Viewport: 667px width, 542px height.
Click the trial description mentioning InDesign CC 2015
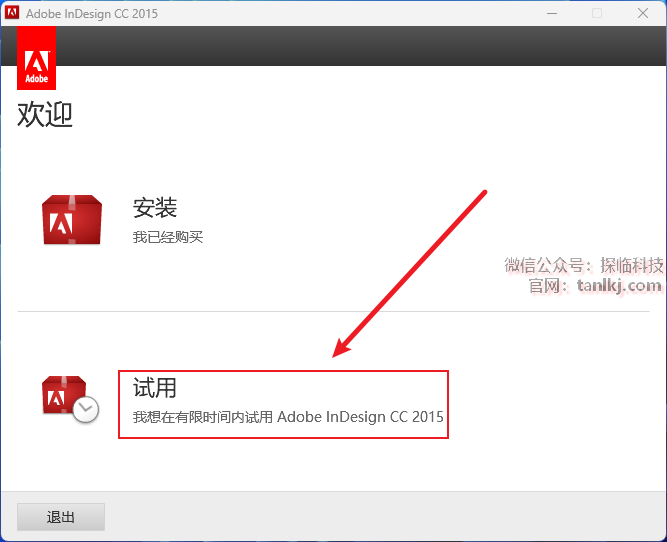(x=288, y=416)
